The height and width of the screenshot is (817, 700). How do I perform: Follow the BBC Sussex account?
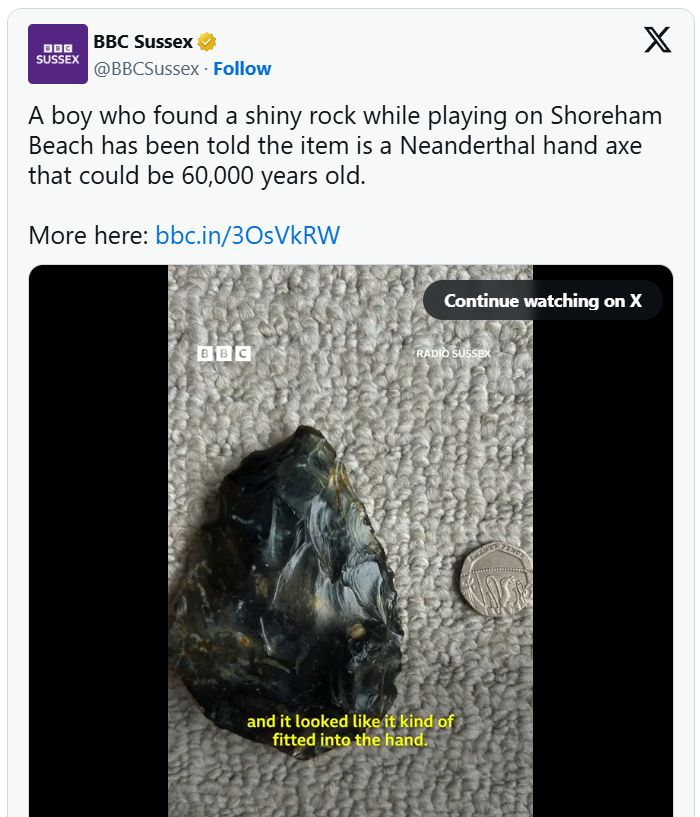pyautogui.click(x=242, y=69)
